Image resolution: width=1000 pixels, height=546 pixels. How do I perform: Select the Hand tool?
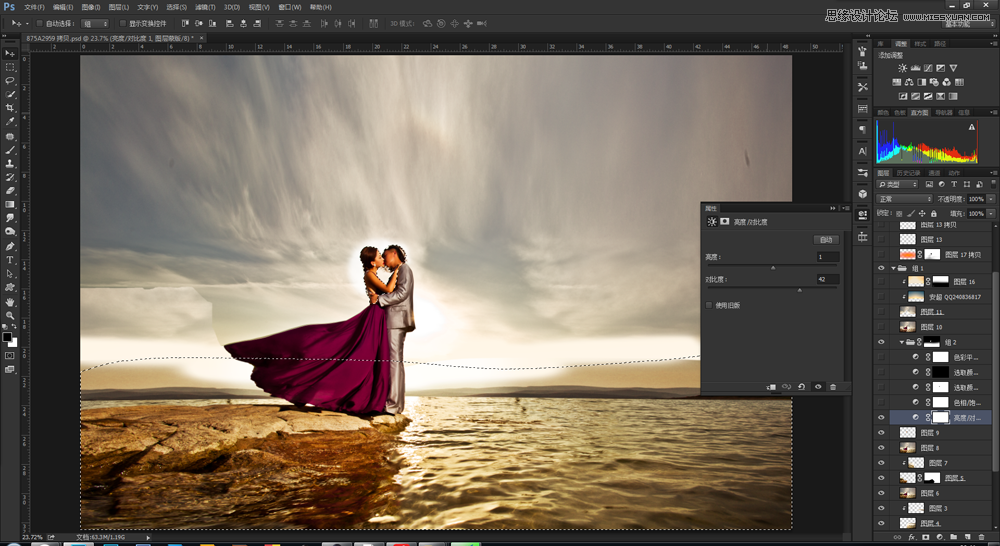[10, 302]
